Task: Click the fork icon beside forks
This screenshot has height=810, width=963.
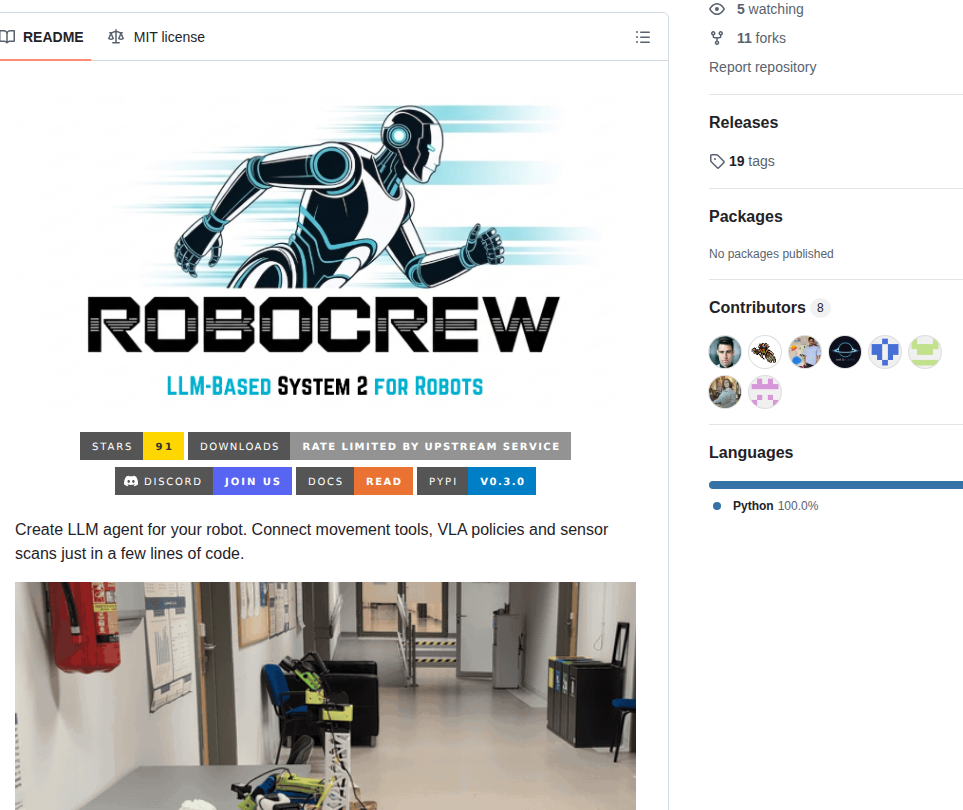Action: [717, 38]
